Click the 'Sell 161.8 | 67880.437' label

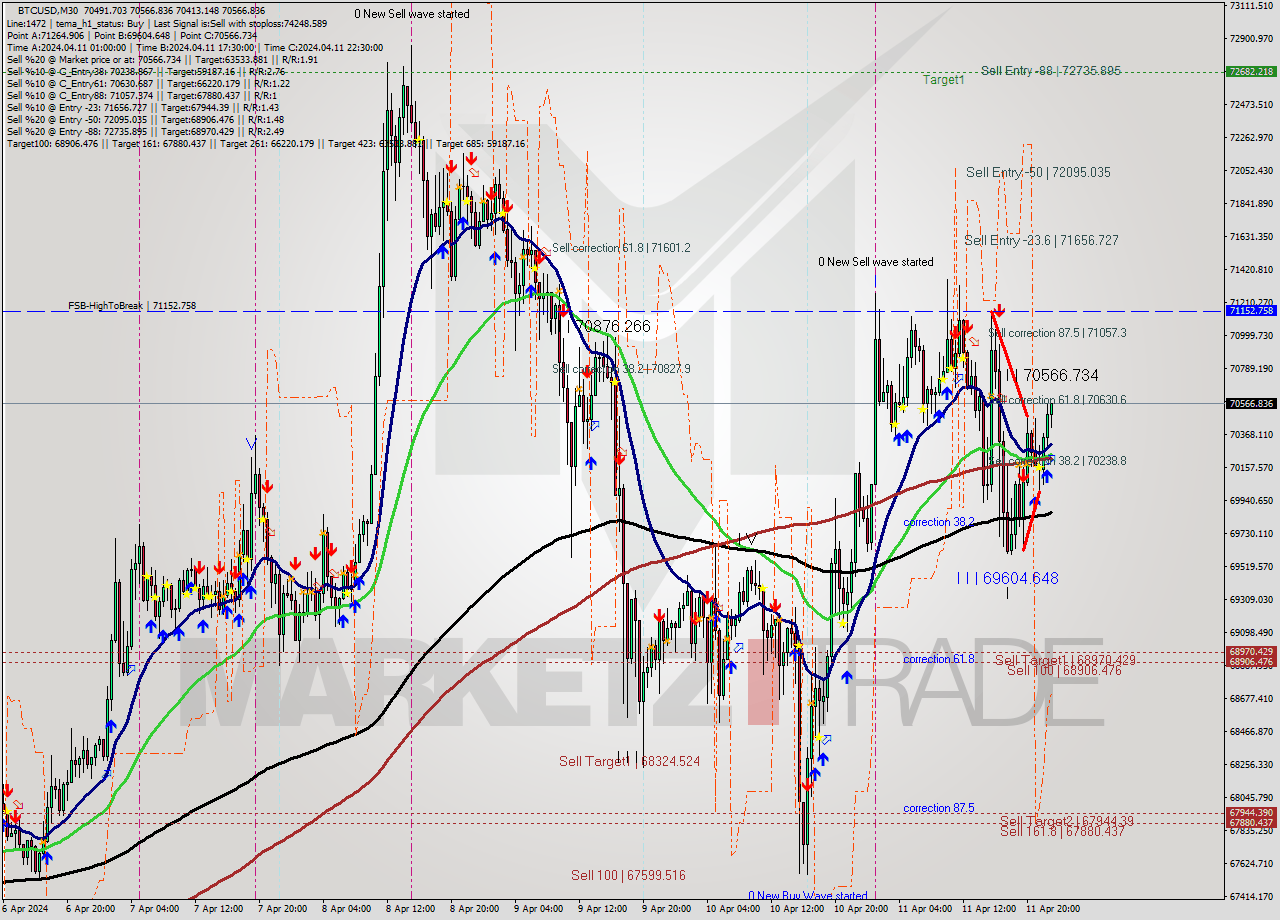click(1062, 831)
